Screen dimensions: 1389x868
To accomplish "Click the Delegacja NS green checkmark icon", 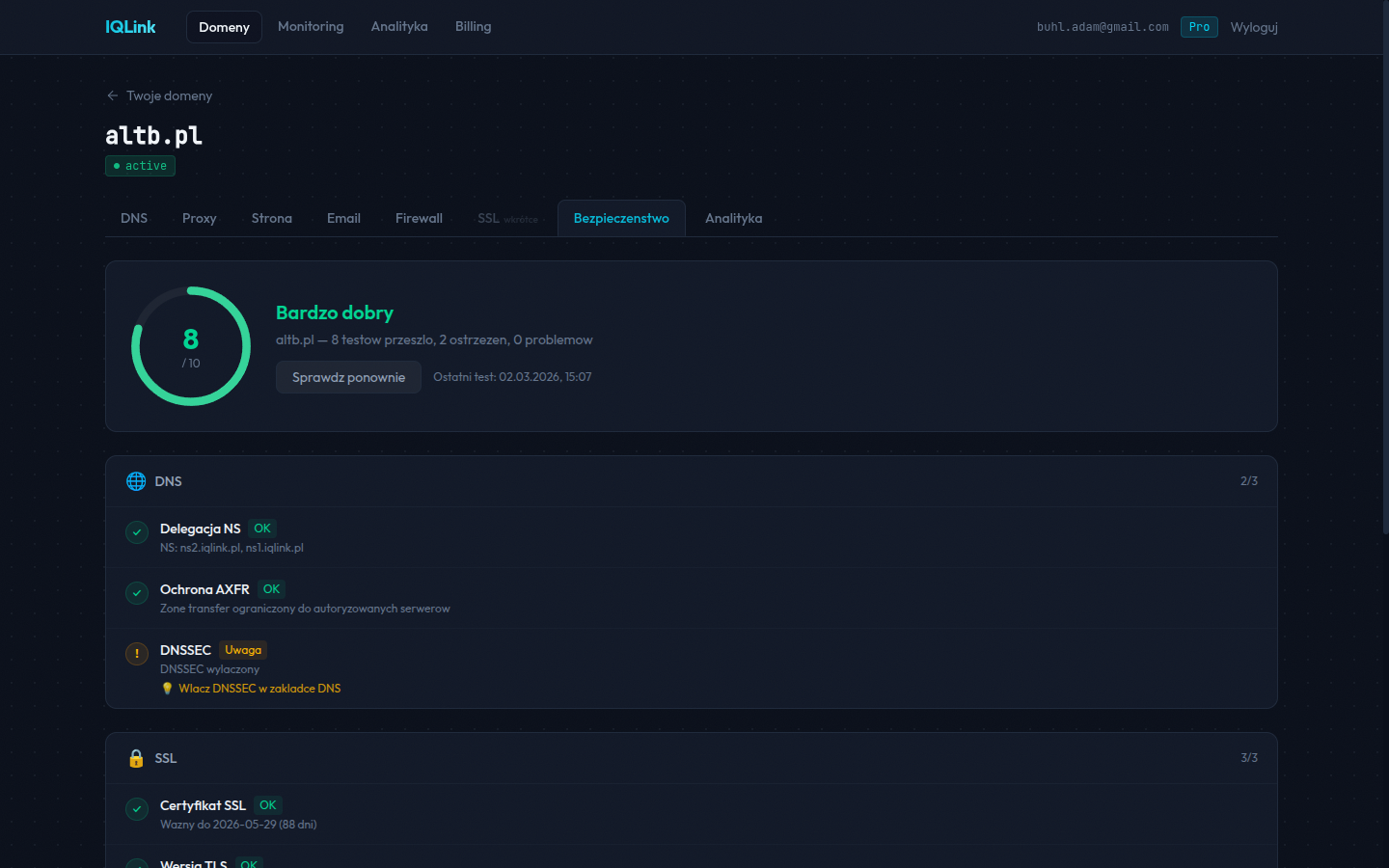I will (x=137, y=532).
